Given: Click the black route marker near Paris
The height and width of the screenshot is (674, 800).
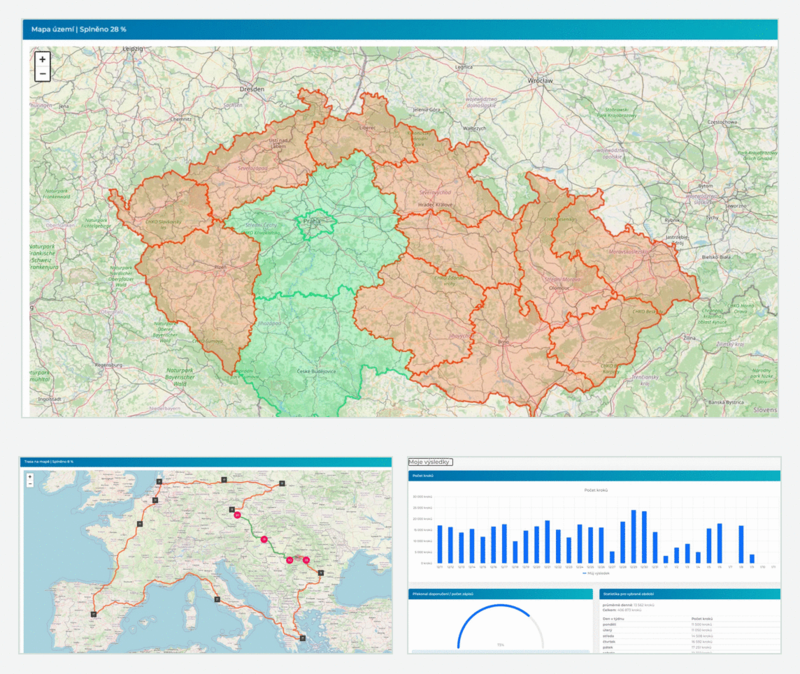Looking at the screenshot, I should click(x=140, y=524).
